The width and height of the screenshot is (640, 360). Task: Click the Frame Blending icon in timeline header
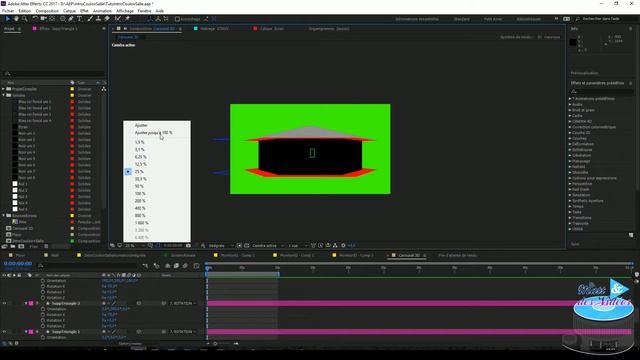(176, 266)
